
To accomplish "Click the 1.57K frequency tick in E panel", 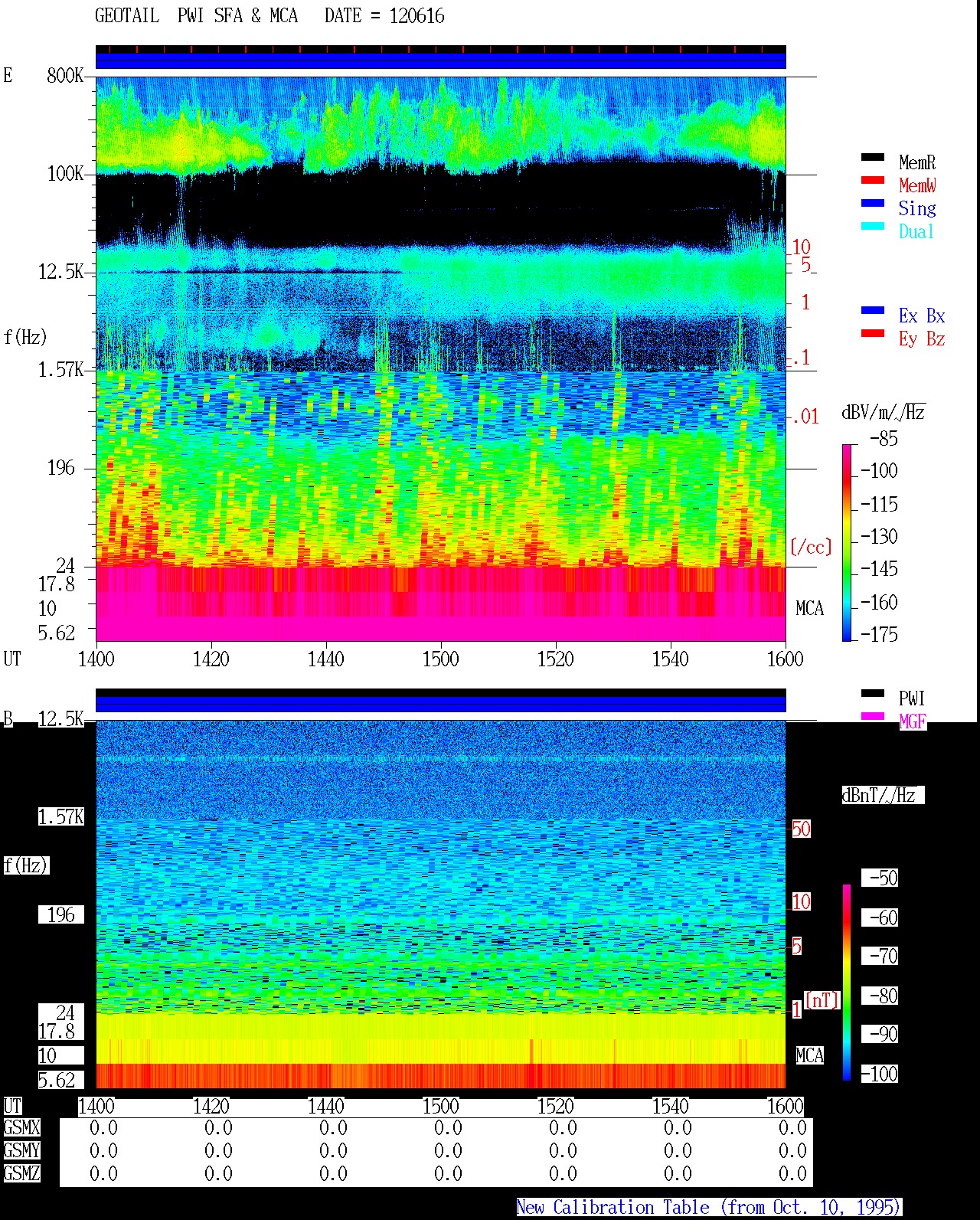I will click(61, 369).
